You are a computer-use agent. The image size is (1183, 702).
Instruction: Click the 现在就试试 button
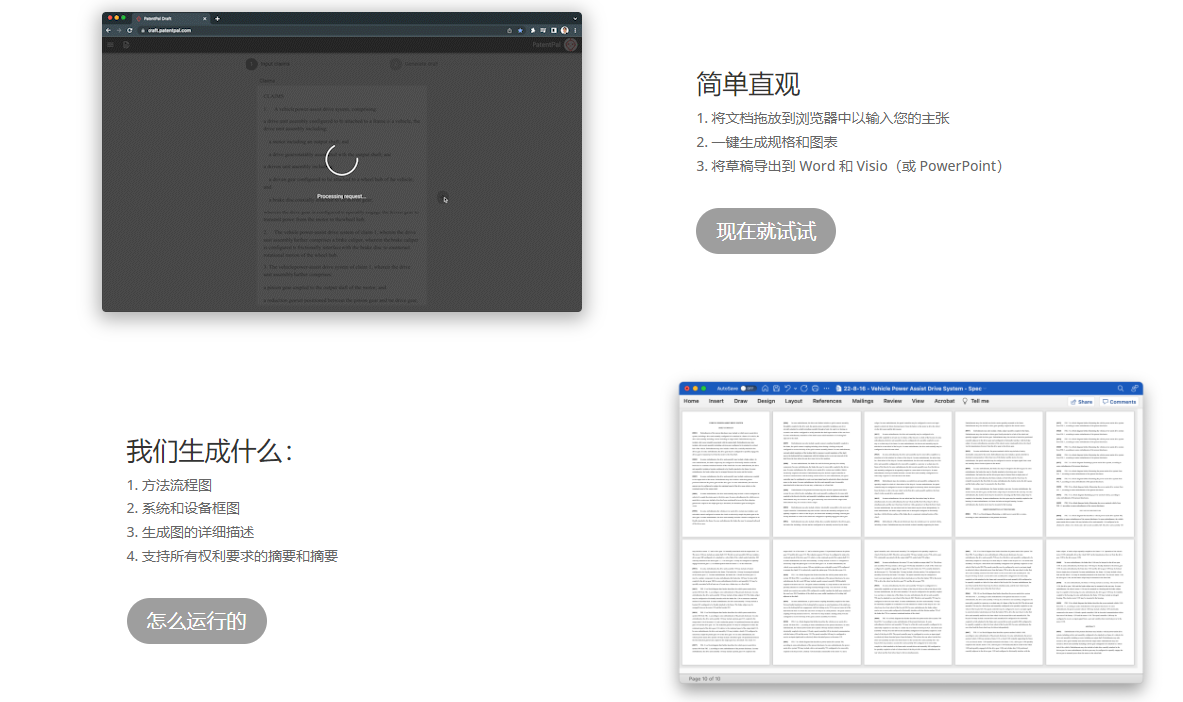(x=765, y=232)
